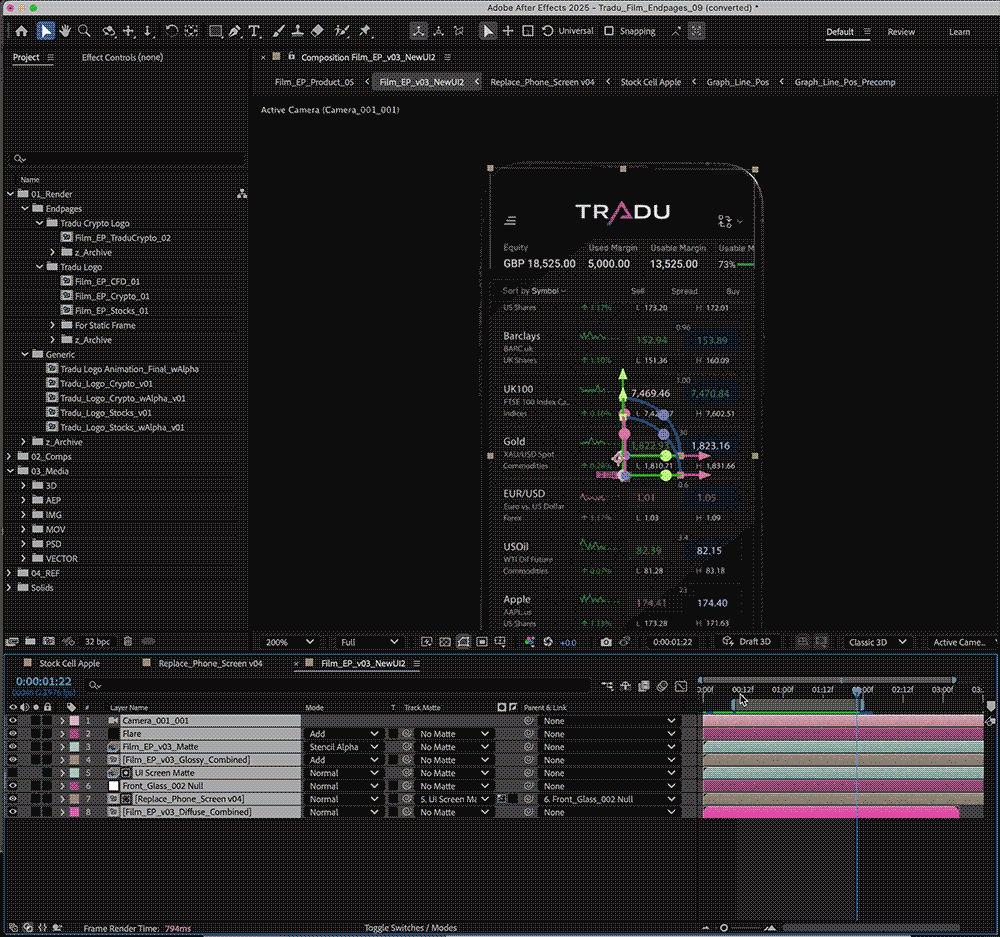The width and height of the screenshot is (1000, 937).
Task: Expand the 02_Comps folder
Action: coord(9,457)
